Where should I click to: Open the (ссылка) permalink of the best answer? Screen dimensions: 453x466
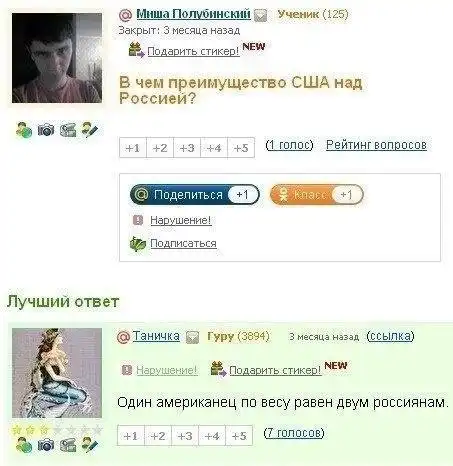pyautogui.click(x=390, y=336)
